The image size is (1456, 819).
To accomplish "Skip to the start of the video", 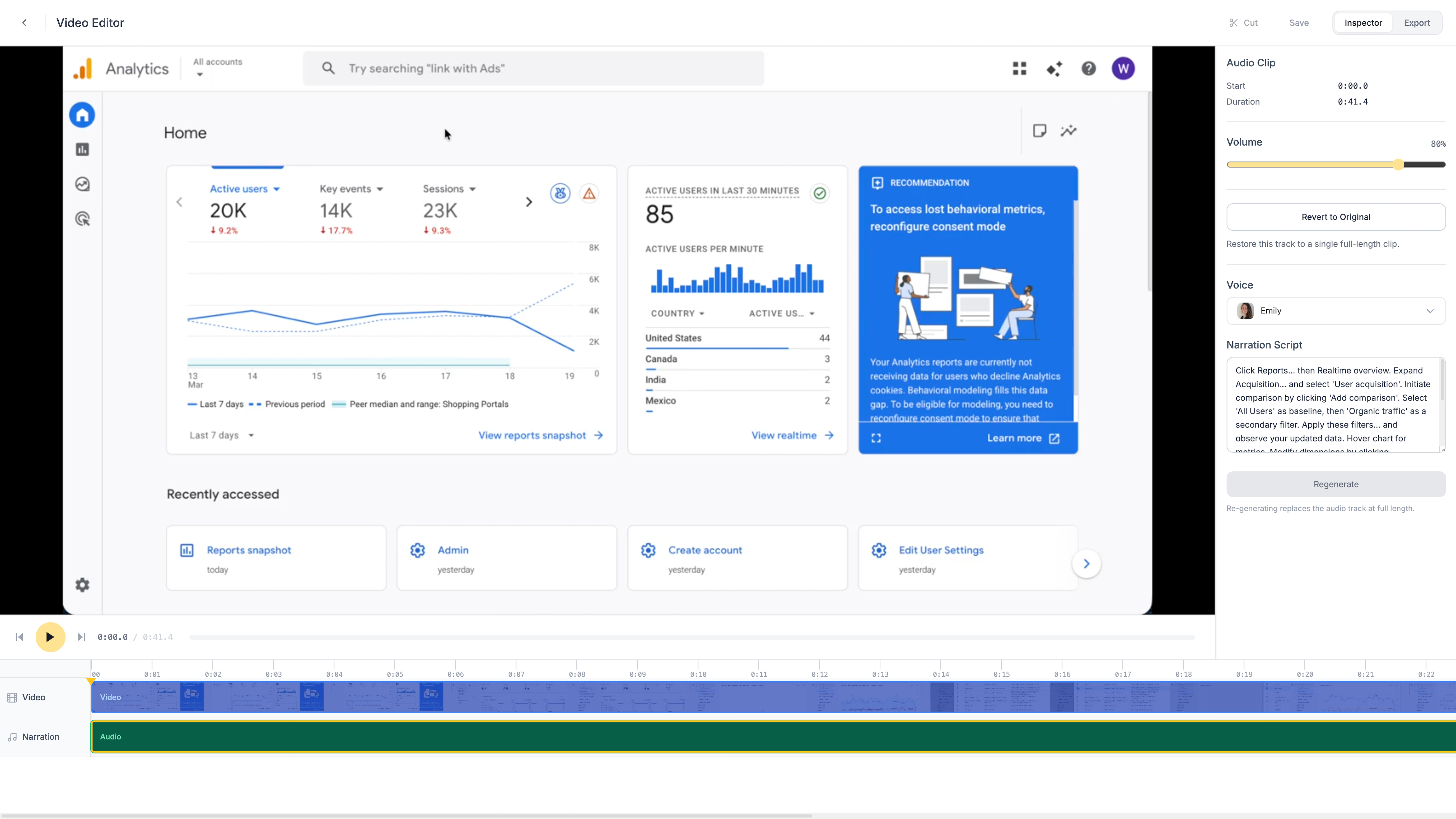I will 19,637.
